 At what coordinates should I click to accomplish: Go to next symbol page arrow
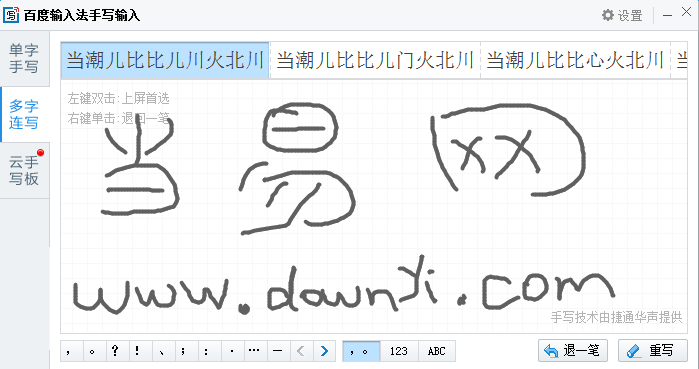click(325, 351)
